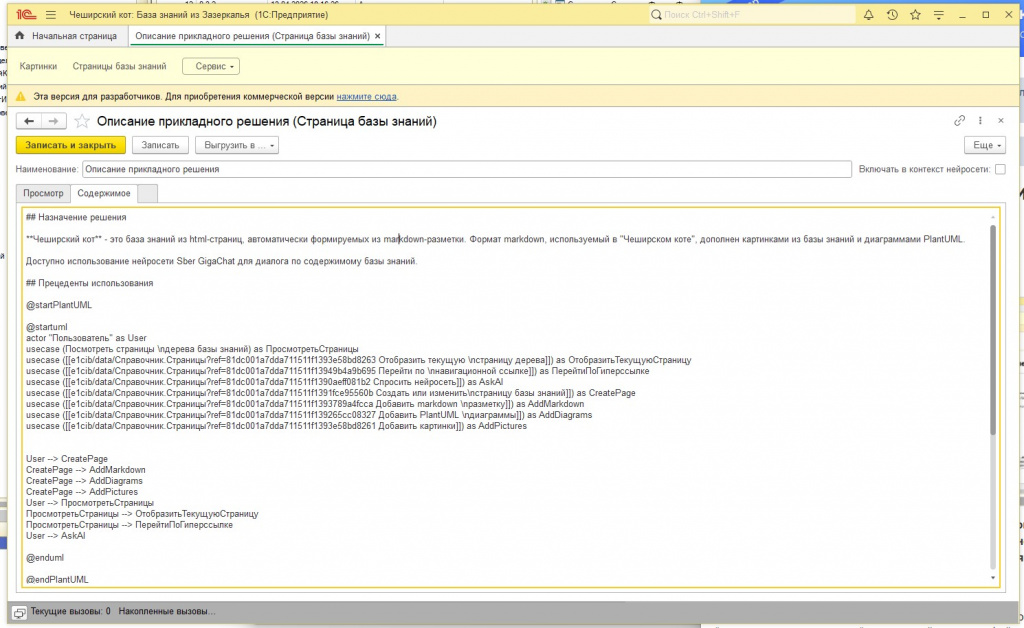Click the Наименование input field
Image resolution: width=1024 pixels, height=628 pixels.
(467, 169)
